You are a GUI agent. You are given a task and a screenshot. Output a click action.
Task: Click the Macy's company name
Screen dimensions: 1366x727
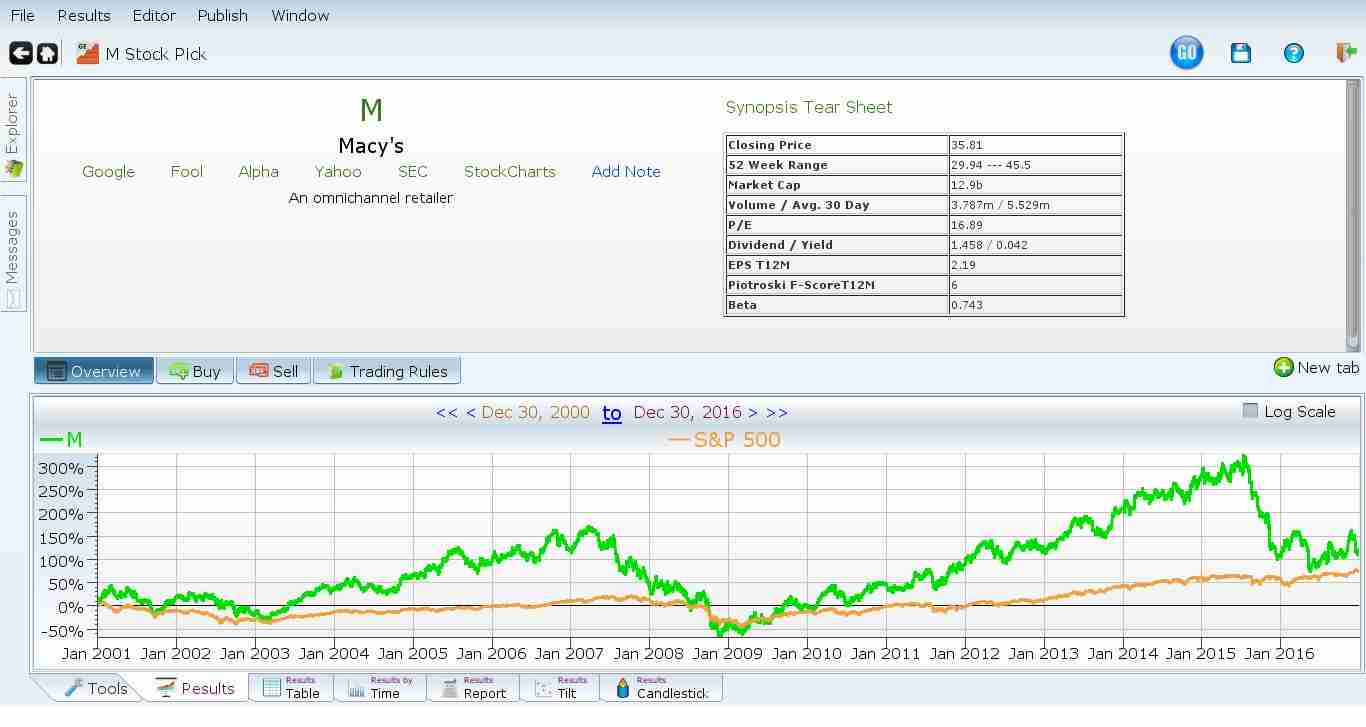point(371,146)
